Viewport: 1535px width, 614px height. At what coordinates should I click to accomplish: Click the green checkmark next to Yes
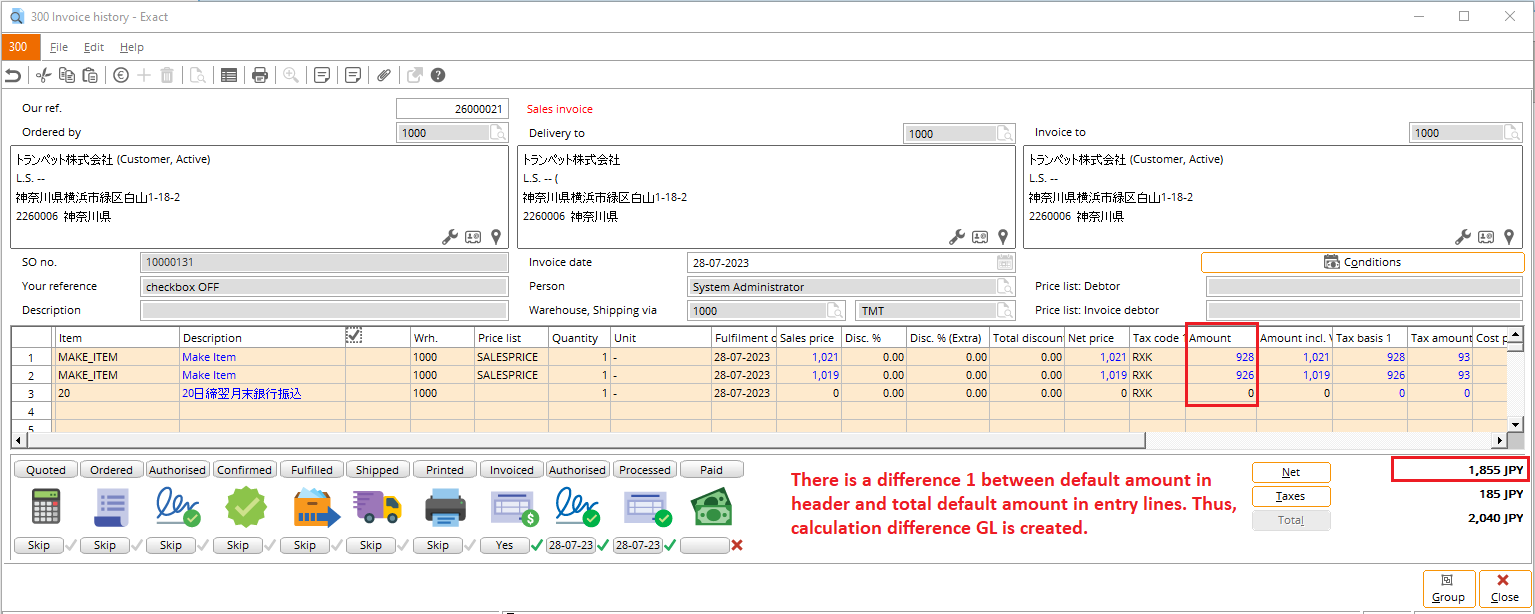pos(537,546)
